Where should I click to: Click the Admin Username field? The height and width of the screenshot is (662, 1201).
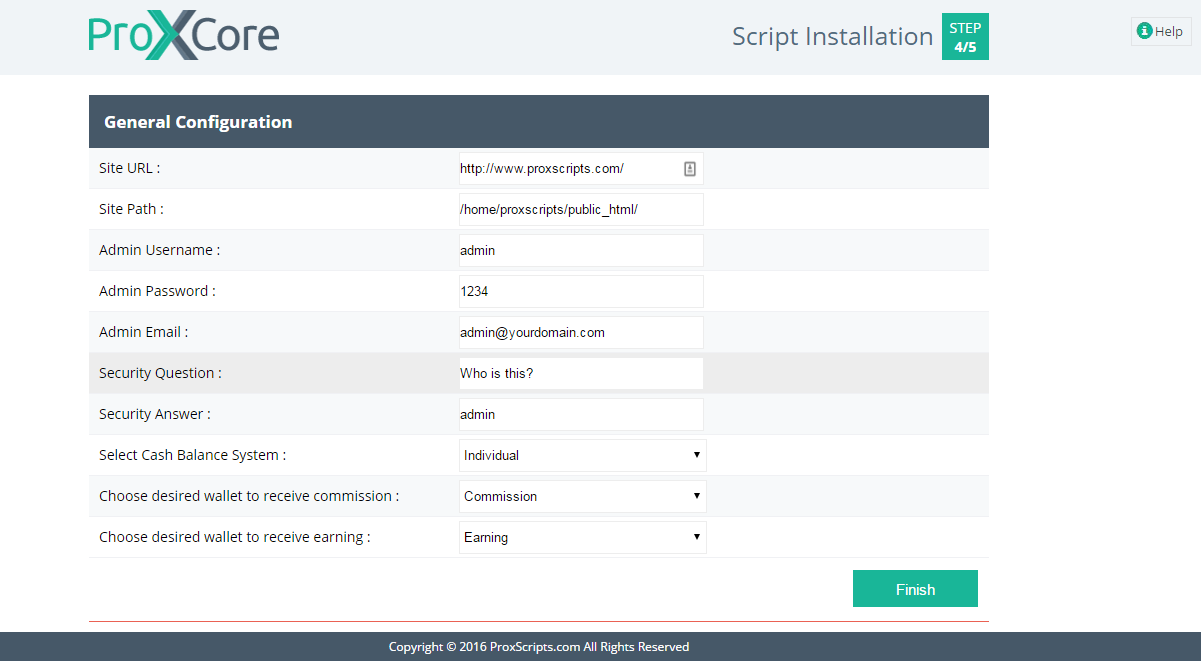click(x=581, y=251)
